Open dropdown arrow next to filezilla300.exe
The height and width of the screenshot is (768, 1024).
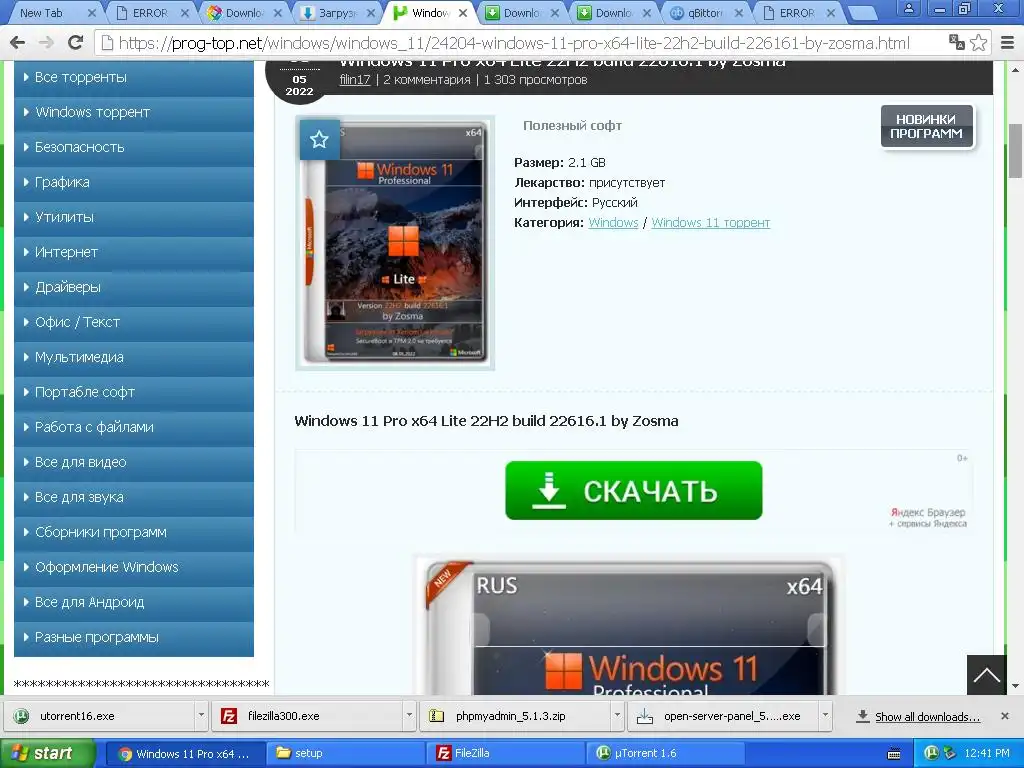point(409,716)
